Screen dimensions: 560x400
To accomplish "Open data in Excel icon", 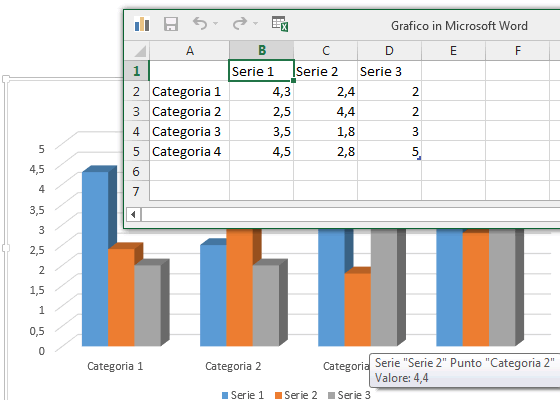I will (280, 24).
